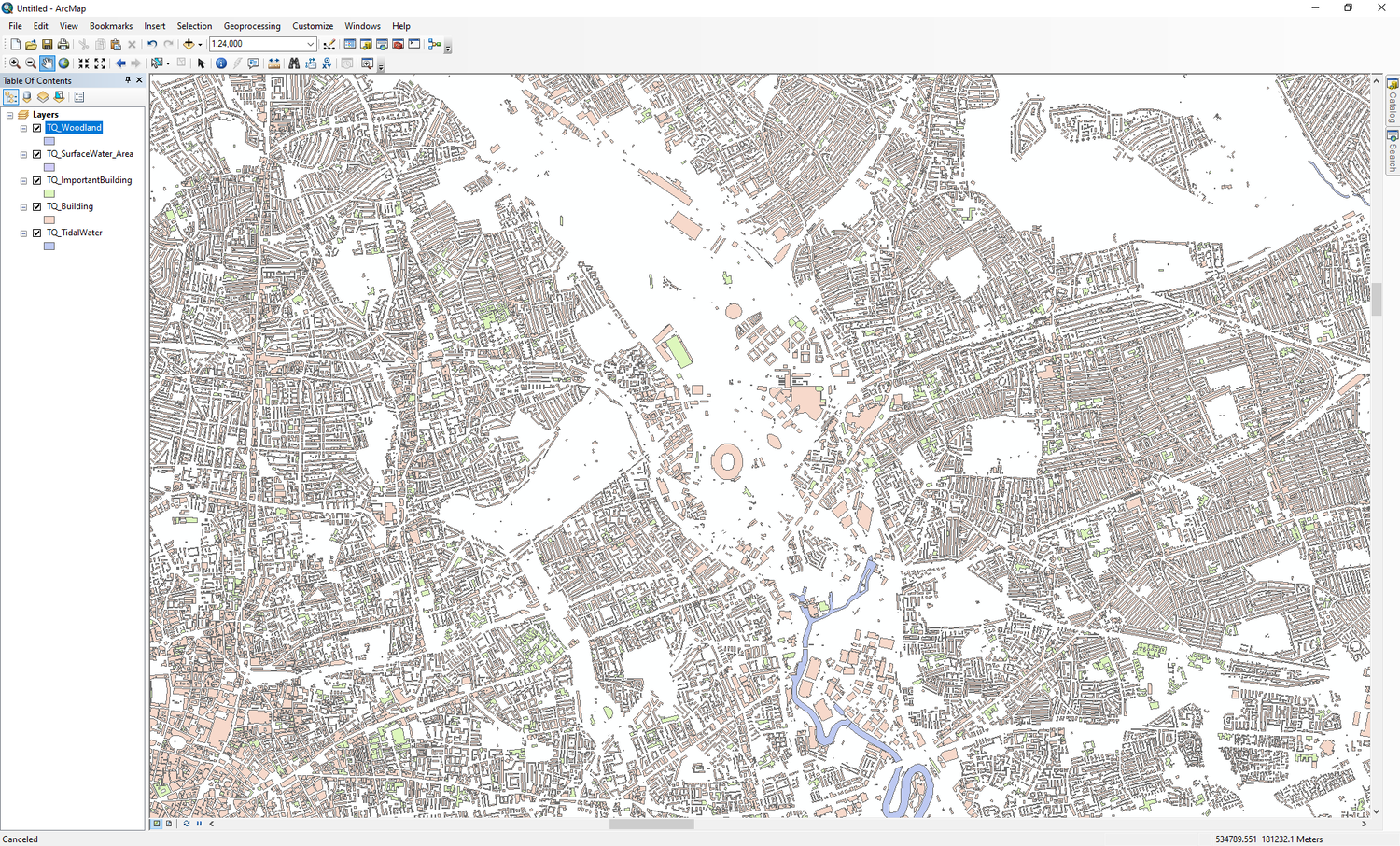Viewport: 1400px width, 846px height.
Task: Open the Find binoculars tool
Action: (x=294, y=63)
